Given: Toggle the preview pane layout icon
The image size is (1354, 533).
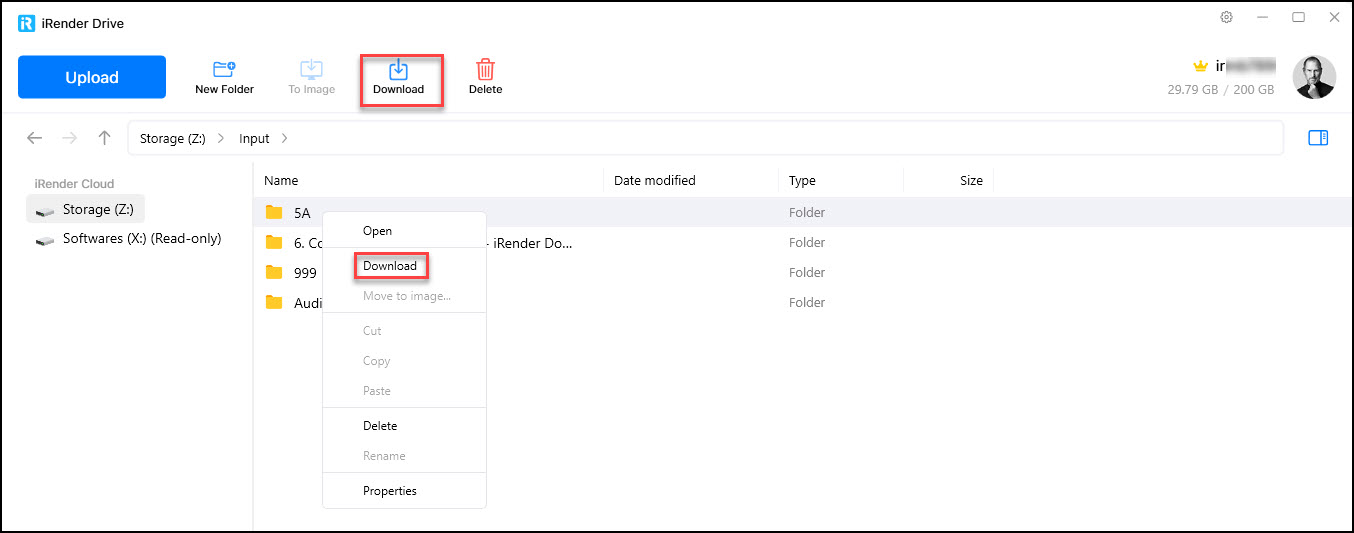Looking at the screenshot, I should tap(1317, 138).
